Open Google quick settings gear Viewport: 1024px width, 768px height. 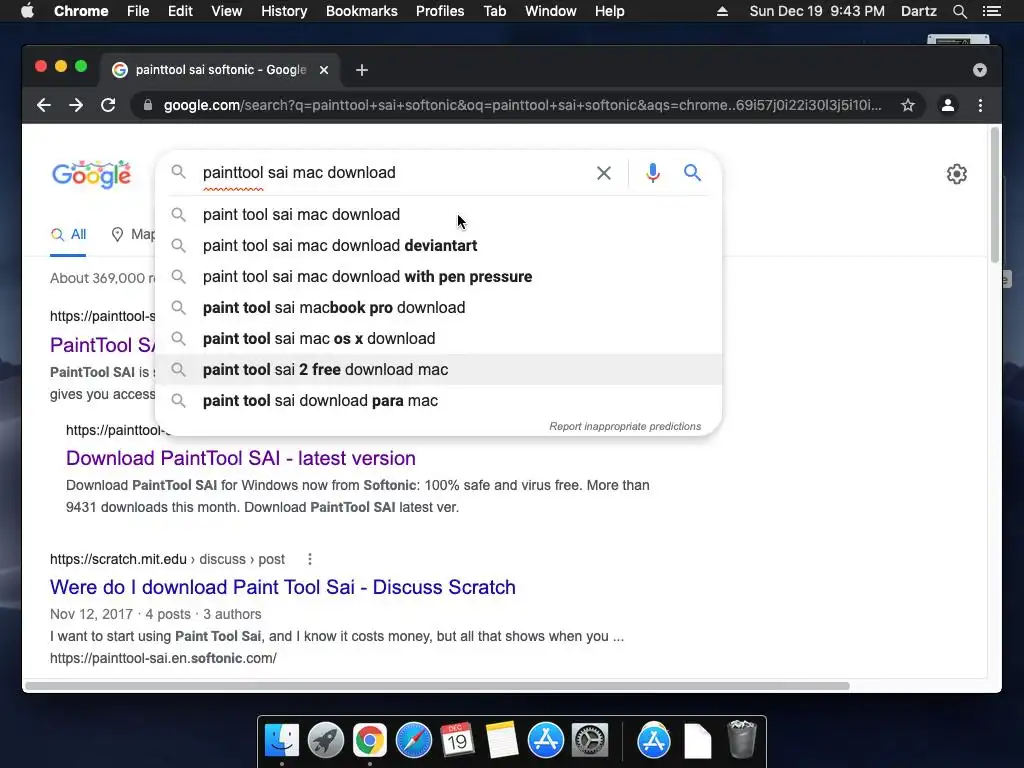click(x=957, y=174)
